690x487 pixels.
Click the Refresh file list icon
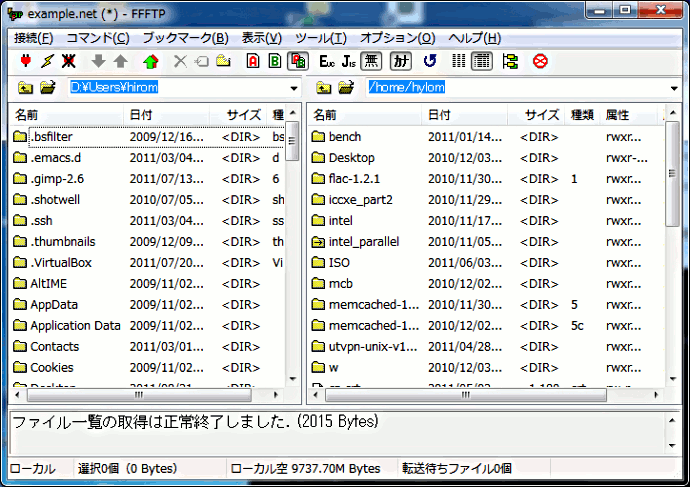coord(430,62)
